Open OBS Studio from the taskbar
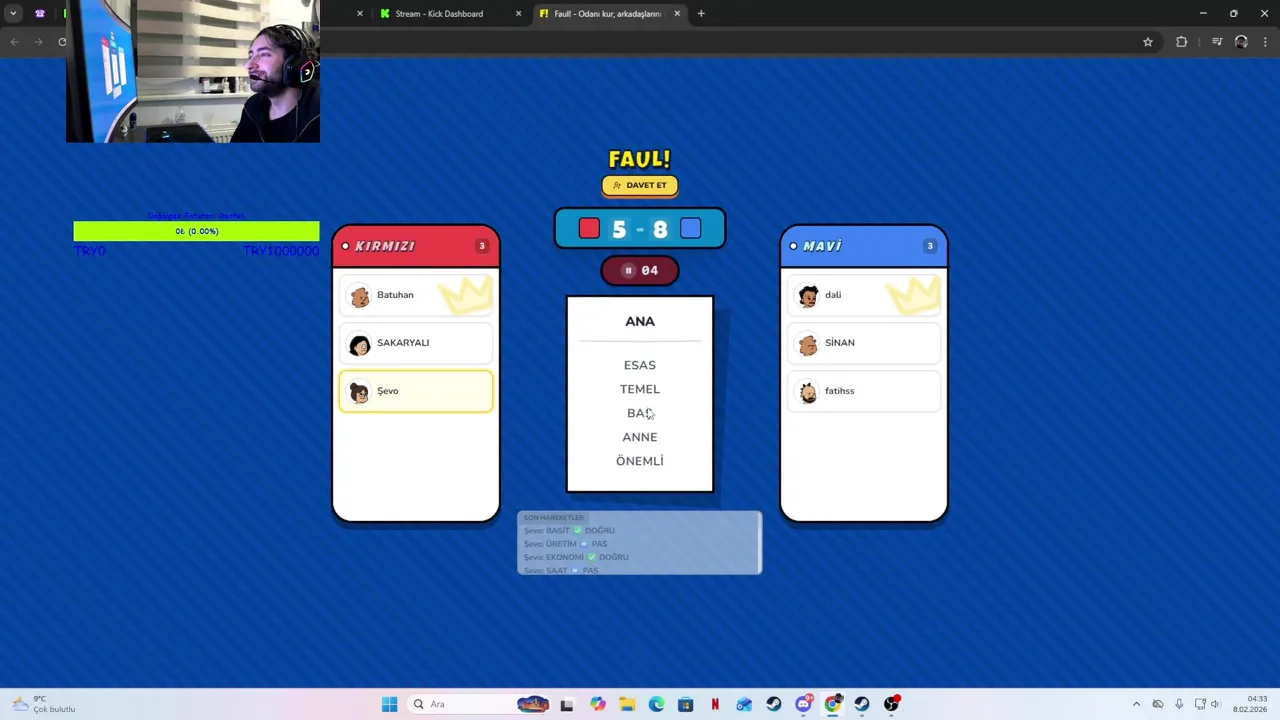 891,704
